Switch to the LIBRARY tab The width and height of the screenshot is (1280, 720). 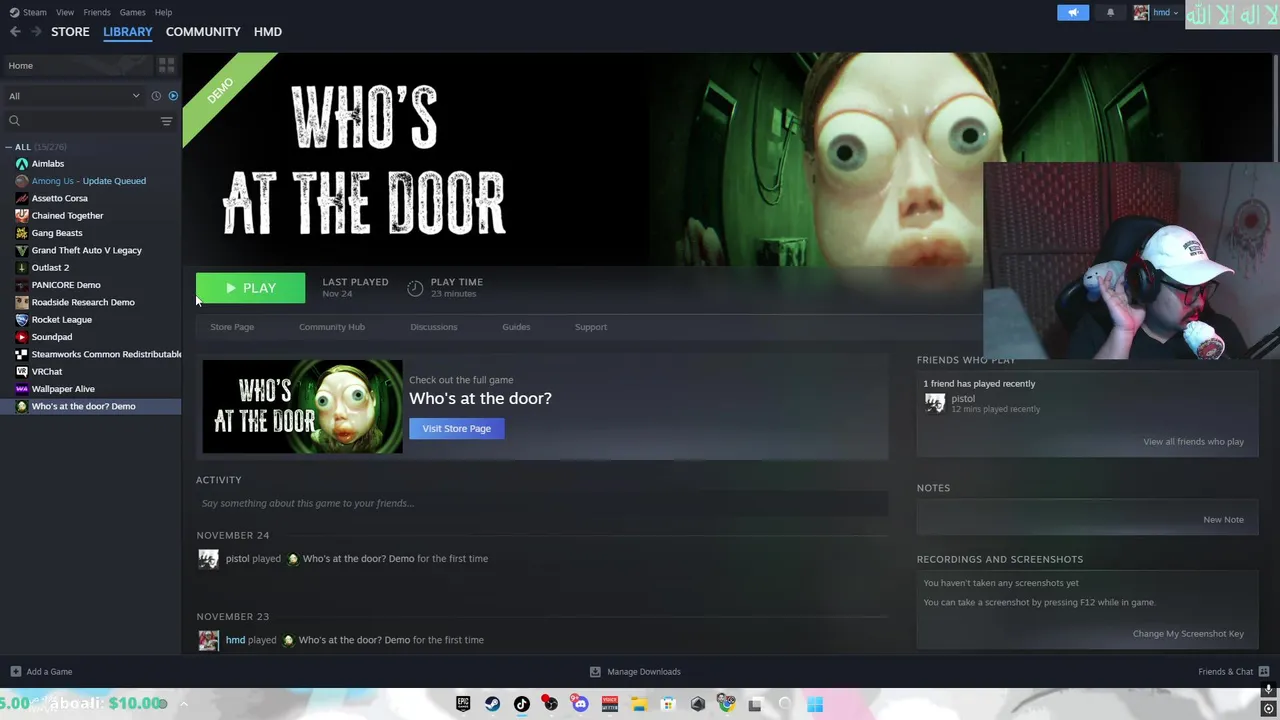pos(128,32)
